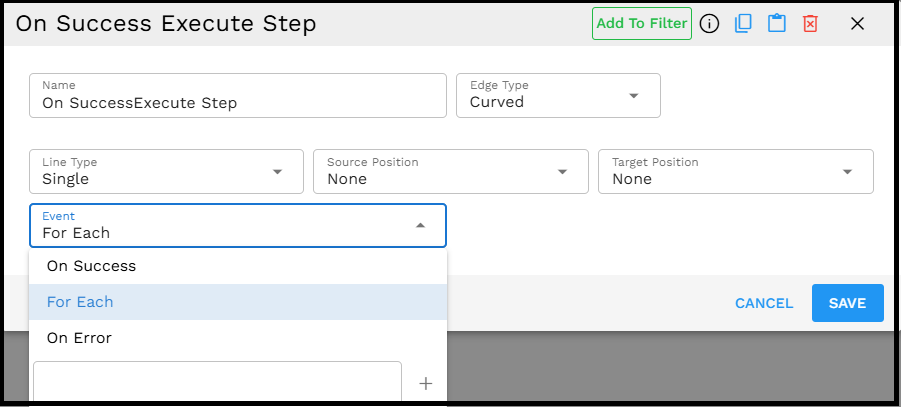Click the copy icon in header
This screenshot has height=407, width=901.
743,24
